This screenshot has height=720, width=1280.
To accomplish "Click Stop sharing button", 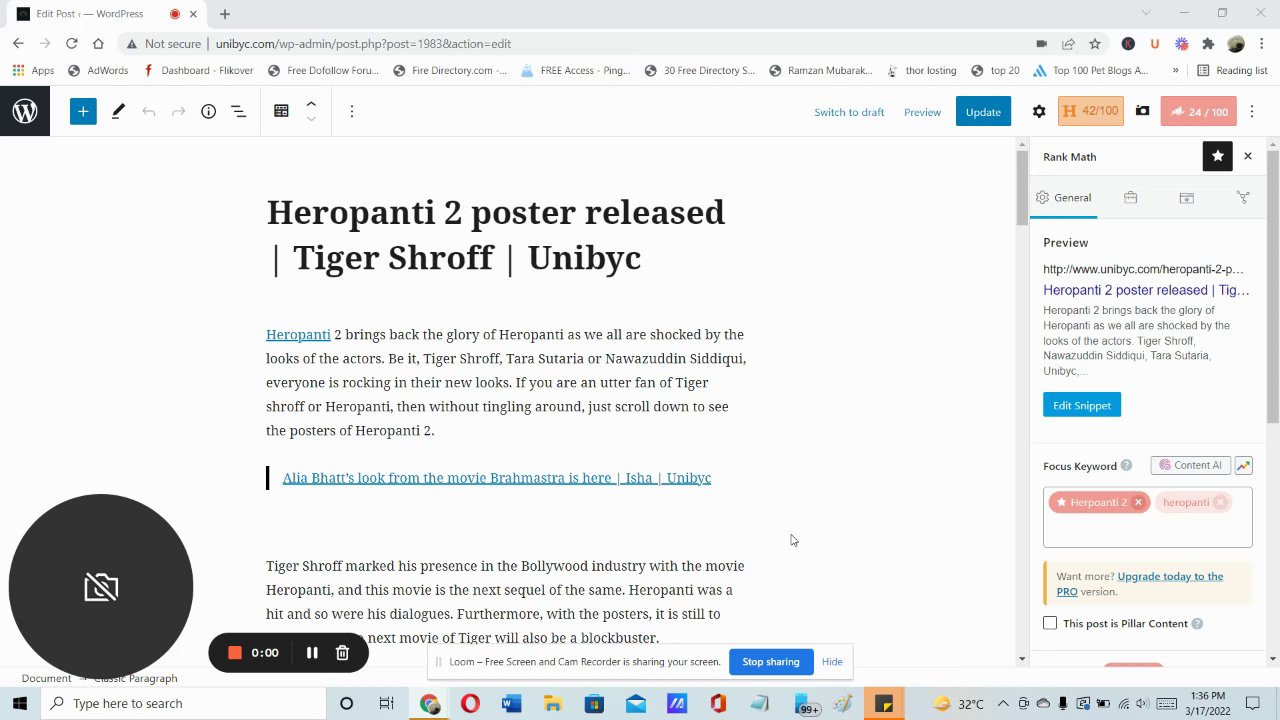I will (770, 662).
